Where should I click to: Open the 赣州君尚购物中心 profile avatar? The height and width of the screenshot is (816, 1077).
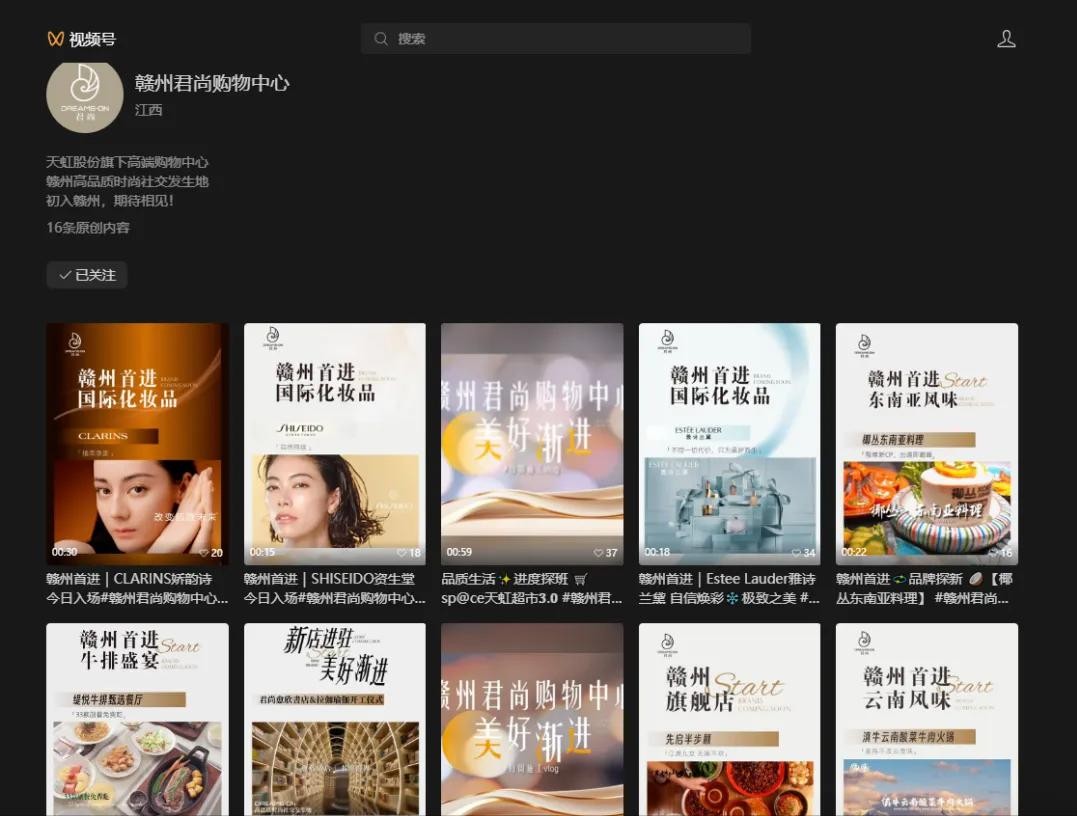coord(84,96)
